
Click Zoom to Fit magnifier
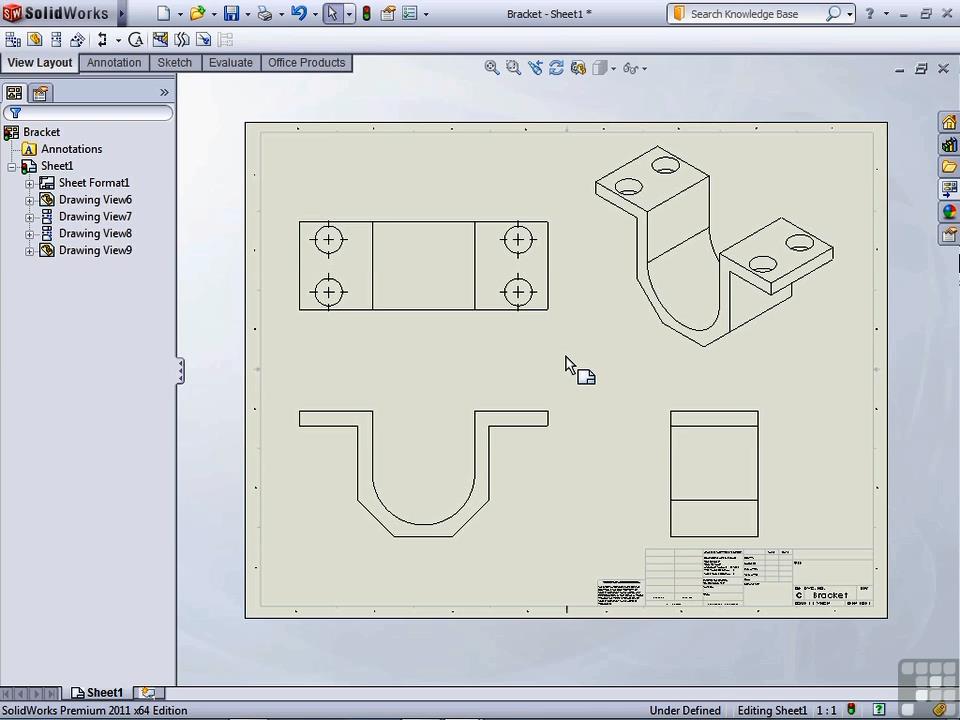(x=492, y=67)
